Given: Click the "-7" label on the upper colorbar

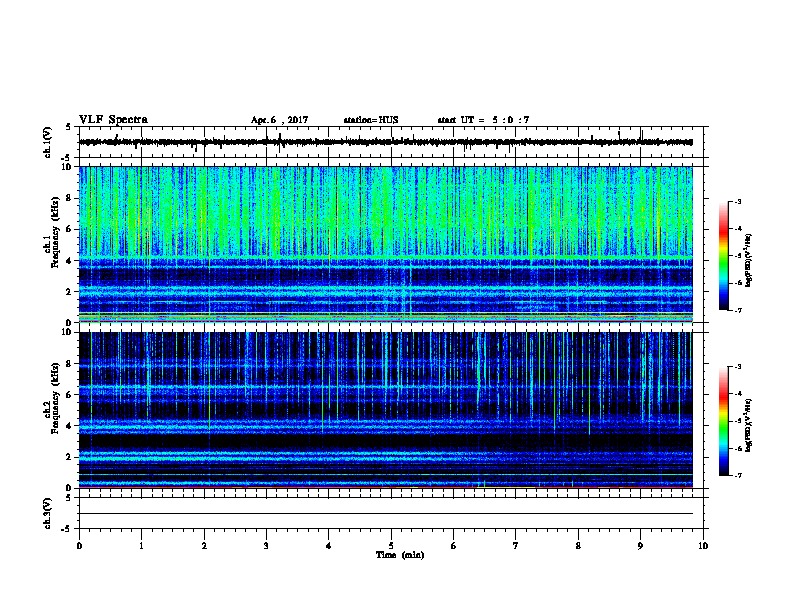Looking at the screenshot, I should click(737, 310).
